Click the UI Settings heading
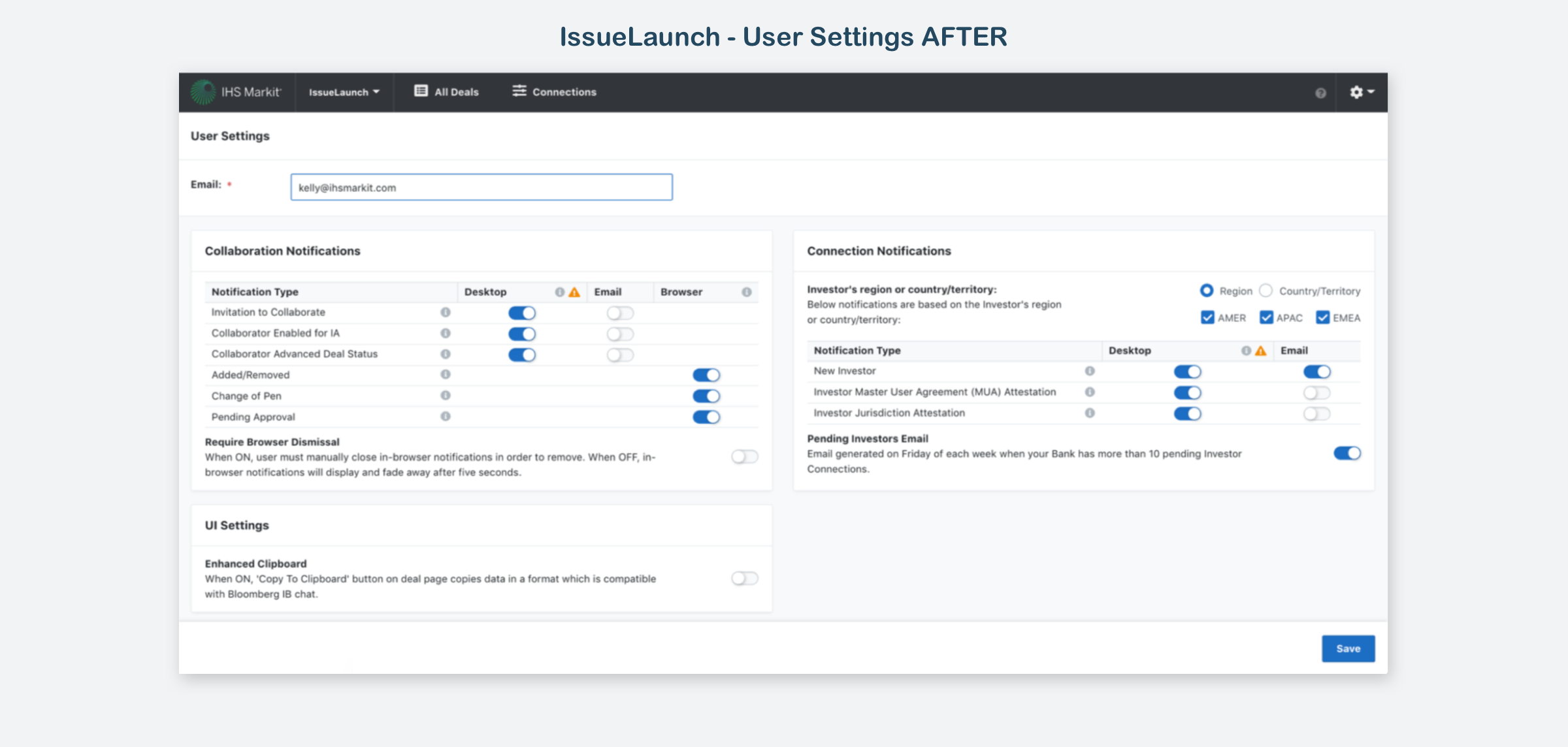Viewport: 1568px width, 747px height. click(237, 526)
